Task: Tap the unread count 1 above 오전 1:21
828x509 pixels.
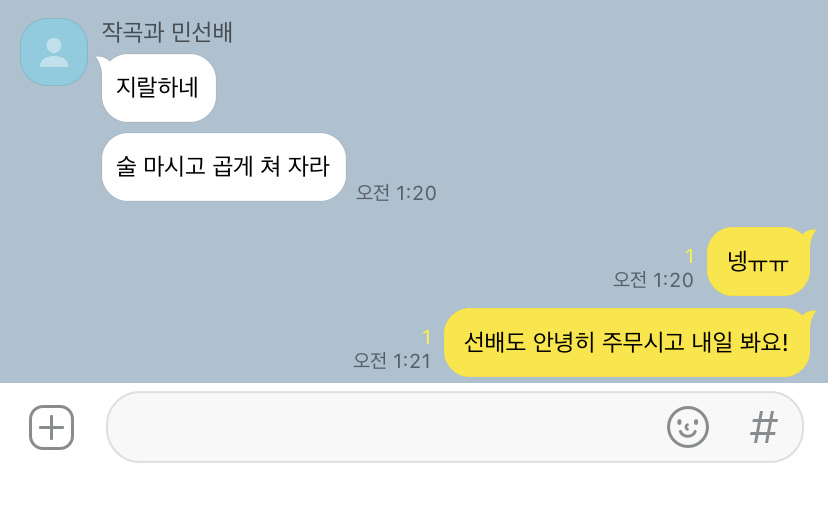Action: point(427,337)
